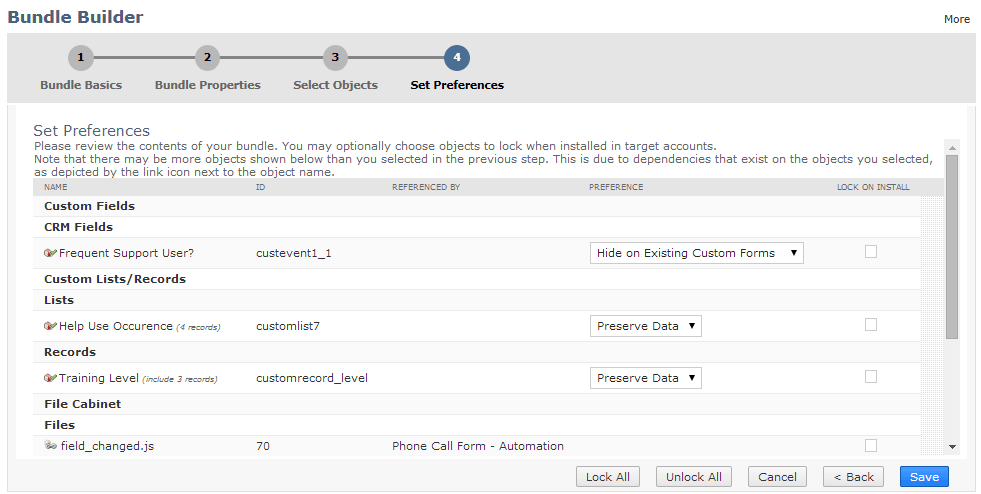The image size is (981, 494).
Task: Click the step 4 circle
Action: coord(457,58)
